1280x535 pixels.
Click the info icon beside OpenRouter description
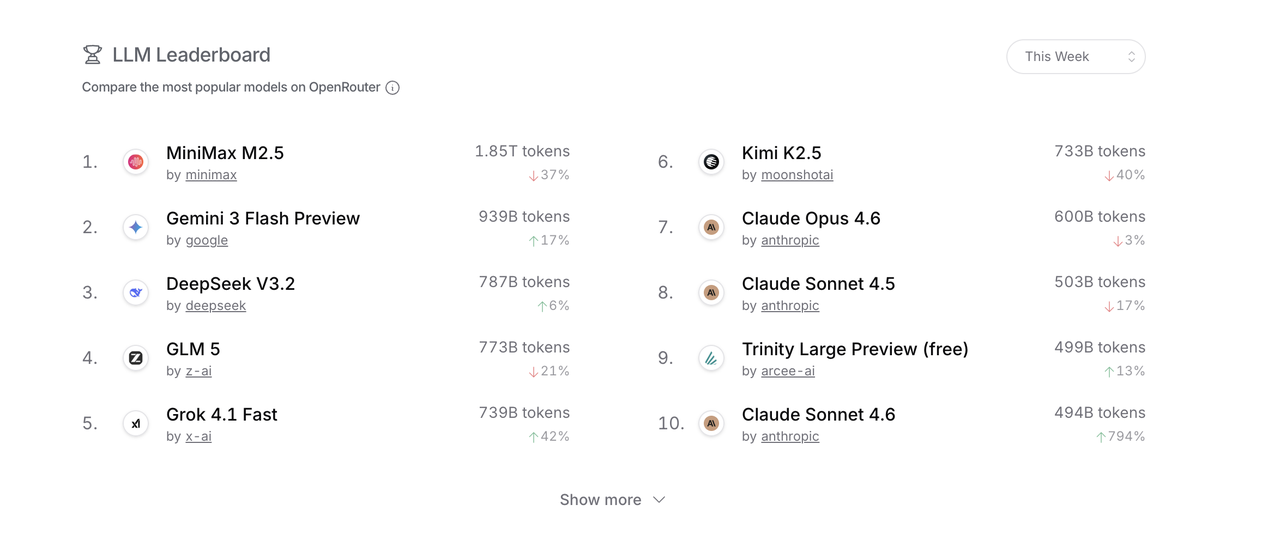pyautogui.click(x=393, y=88)
